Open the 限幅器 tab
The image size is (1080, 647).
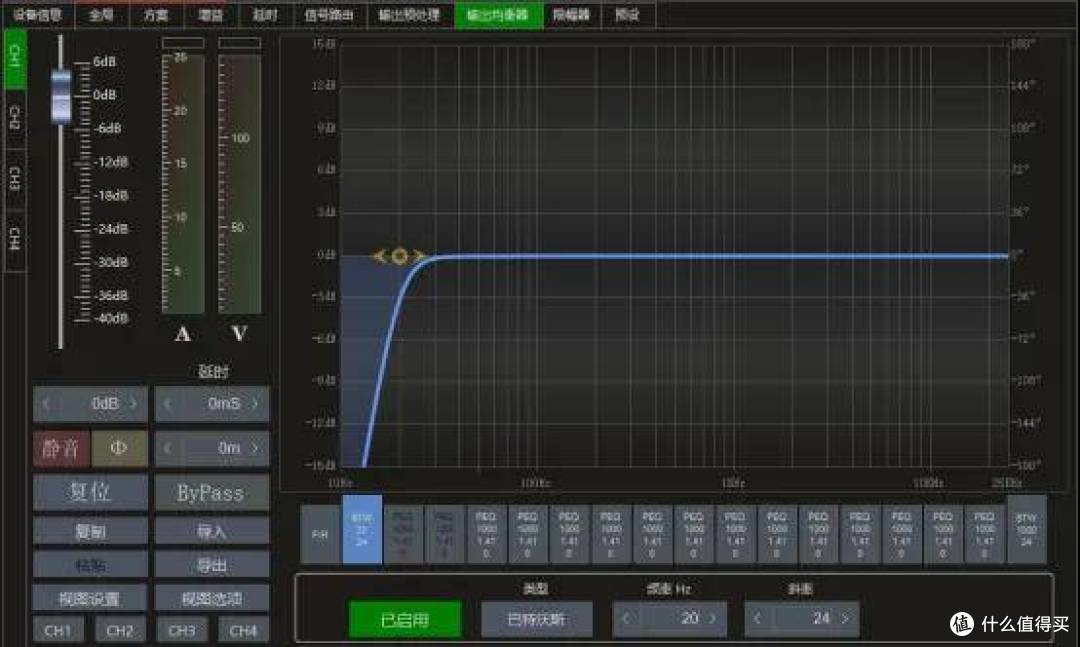(x=572, y=14)
